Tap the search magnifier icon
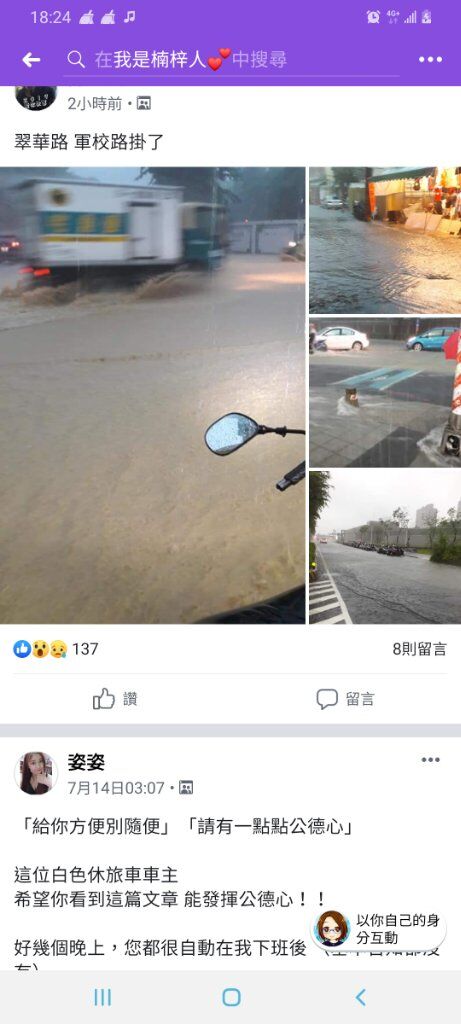This screenshot has width=461, height=1024. click(76, 60)
